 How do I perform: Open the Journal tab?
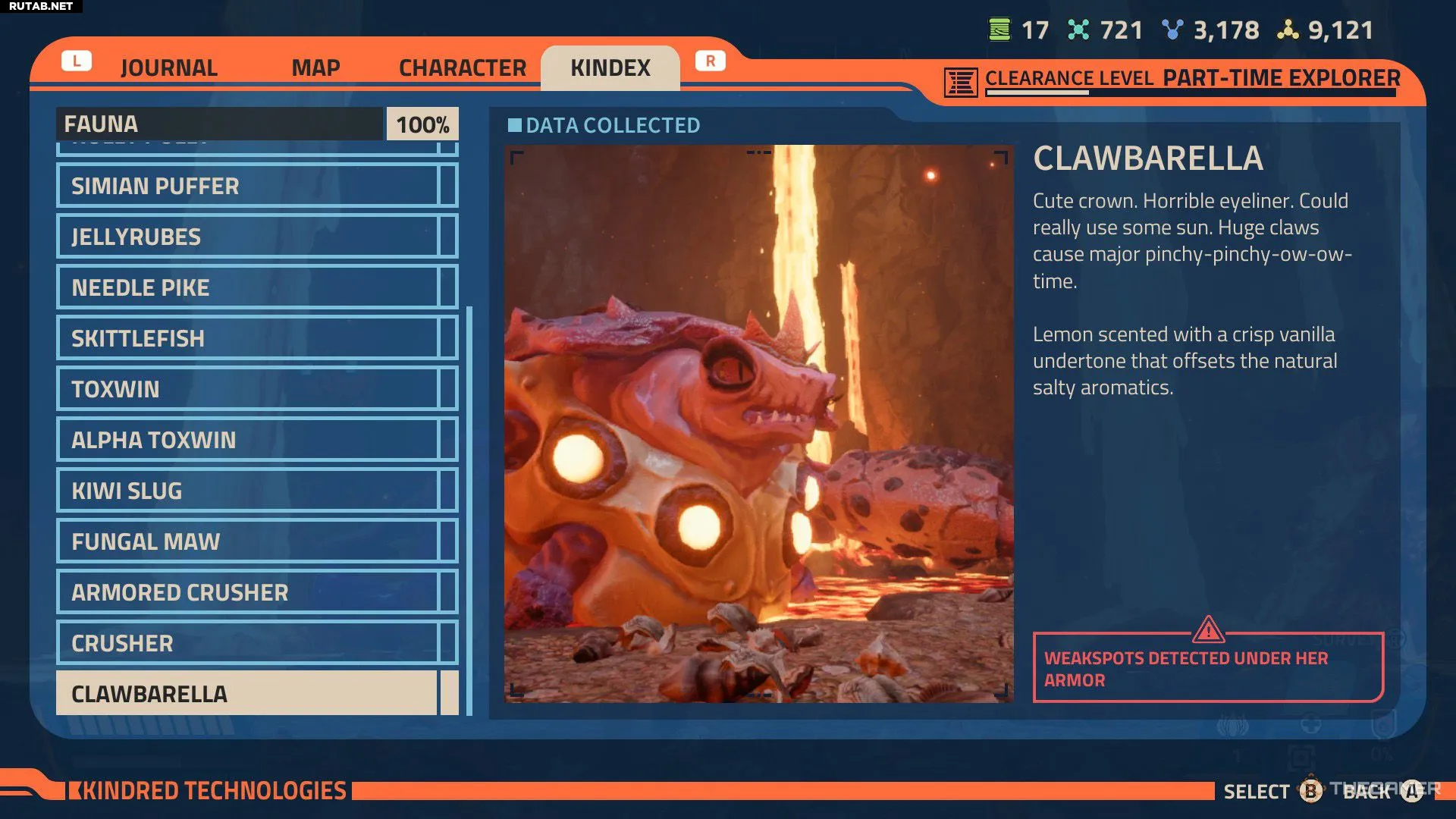(x=169, y=67)
